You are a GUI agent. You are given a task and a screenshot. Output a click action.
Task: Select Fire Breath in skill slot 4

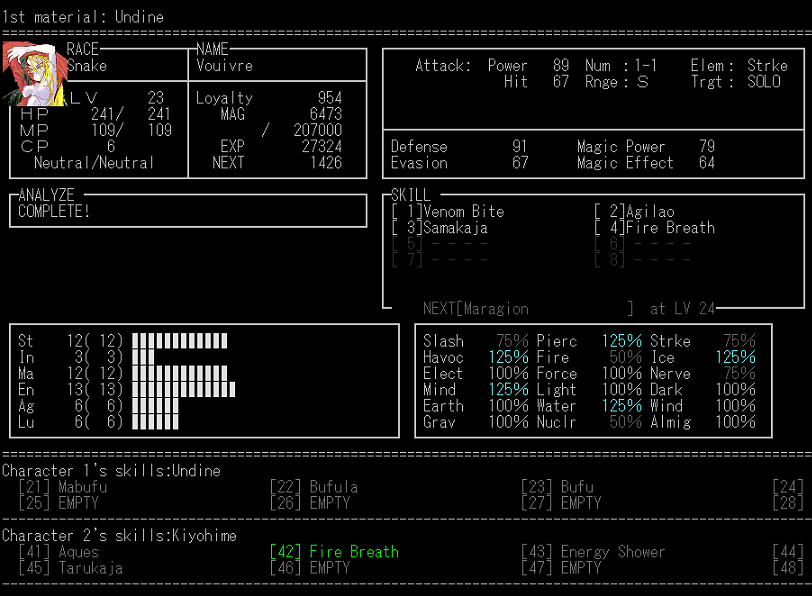655,228
